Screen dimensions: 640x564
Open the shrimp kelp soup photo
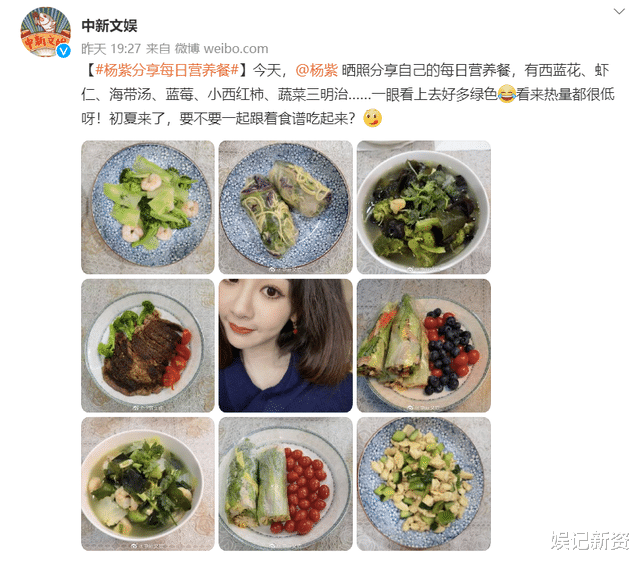(148, 484)
